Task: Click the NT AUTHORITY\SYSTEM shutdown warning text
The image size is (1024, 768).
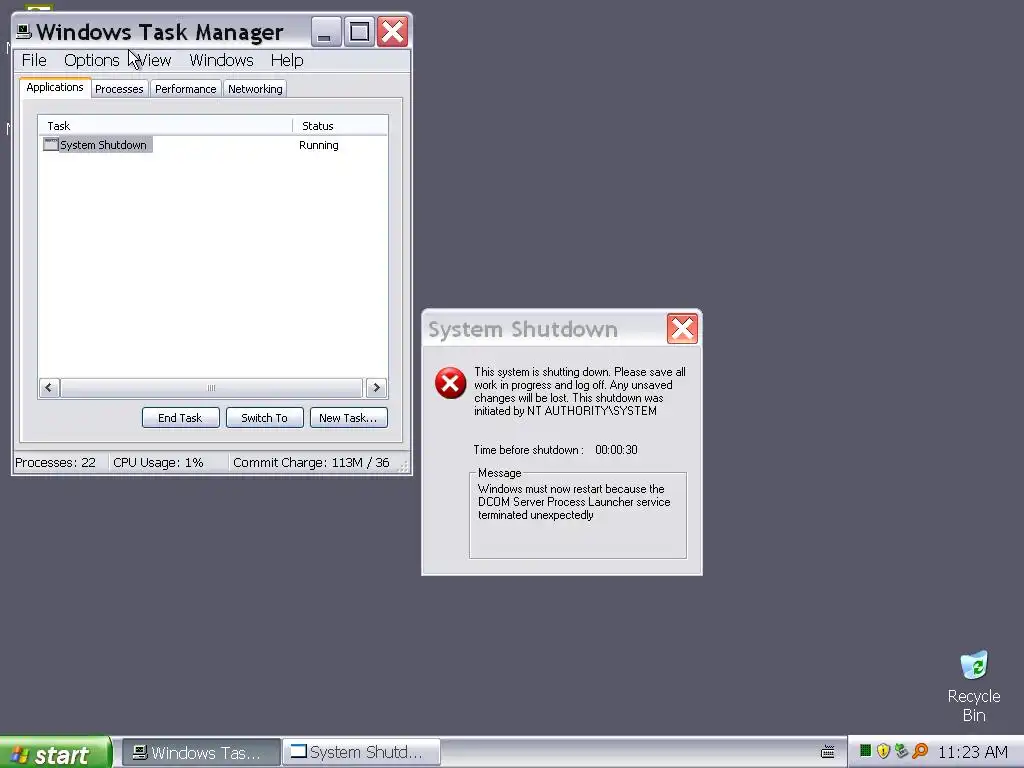Action: 580,391
